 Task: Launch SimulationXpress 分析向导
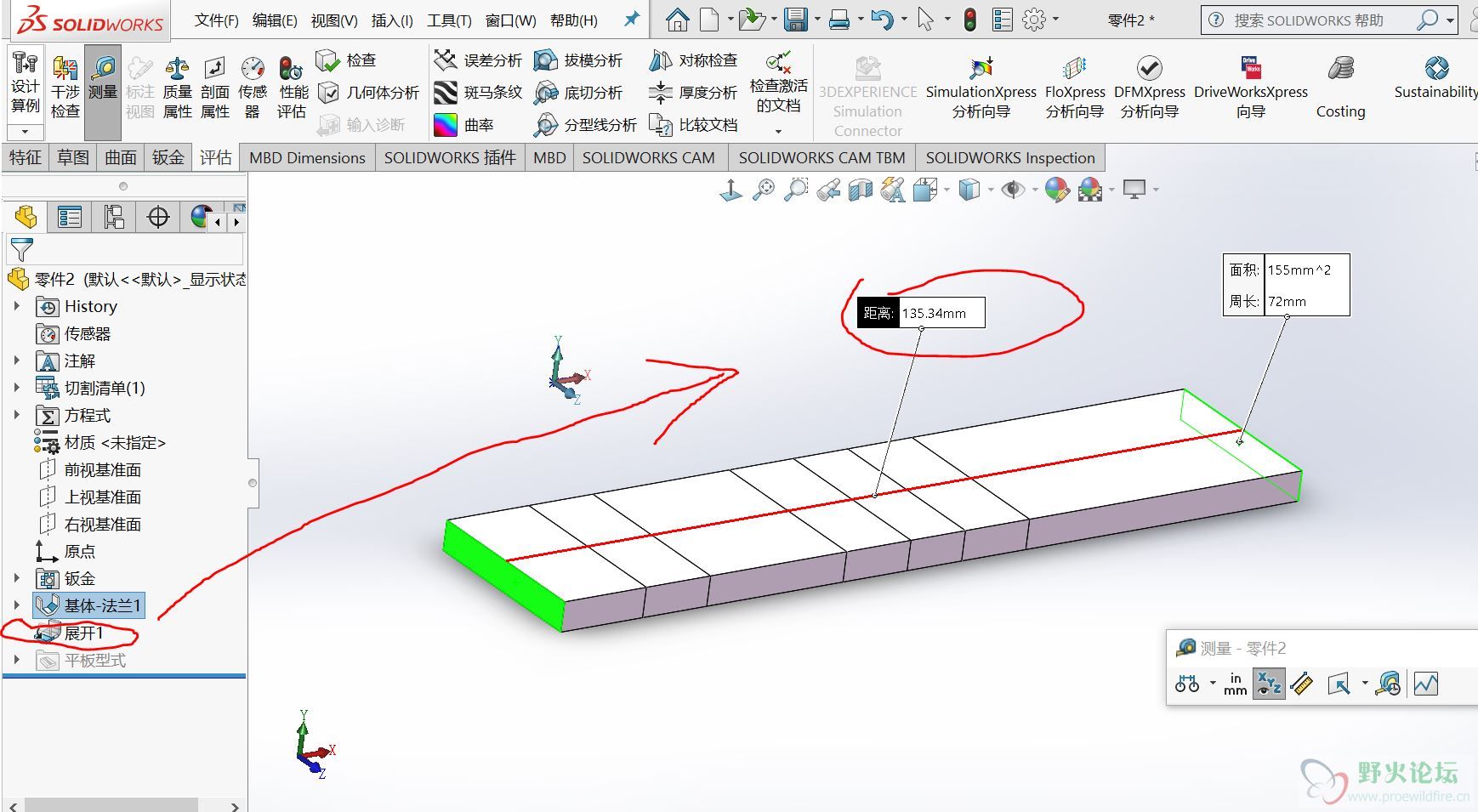coord(981,88)
